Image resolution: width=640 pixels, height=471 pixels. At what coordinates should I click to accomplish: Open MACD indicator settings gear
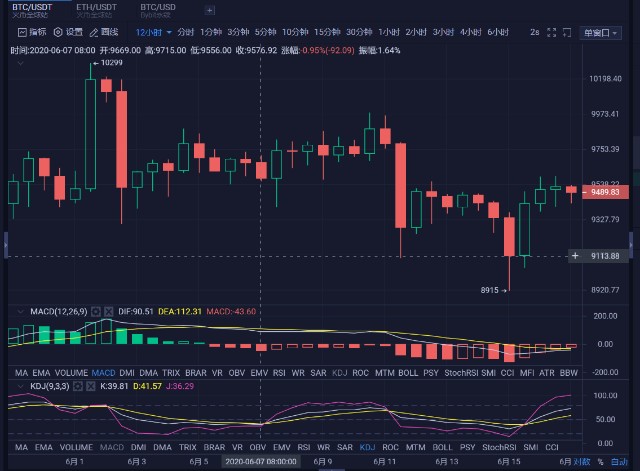click(x=96, y=312)
